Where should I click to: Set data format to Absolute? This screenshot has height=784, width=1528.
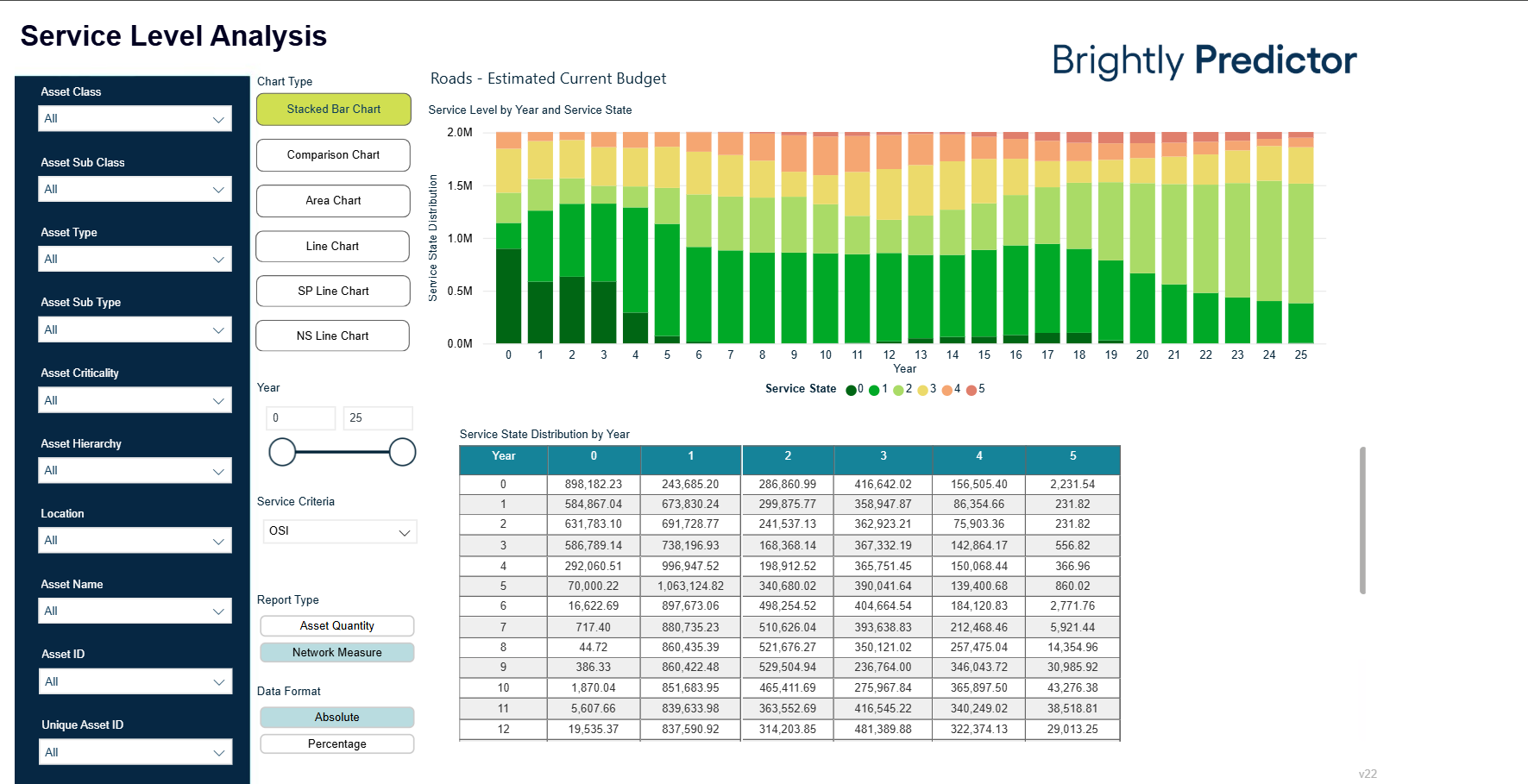pos(336,718)
